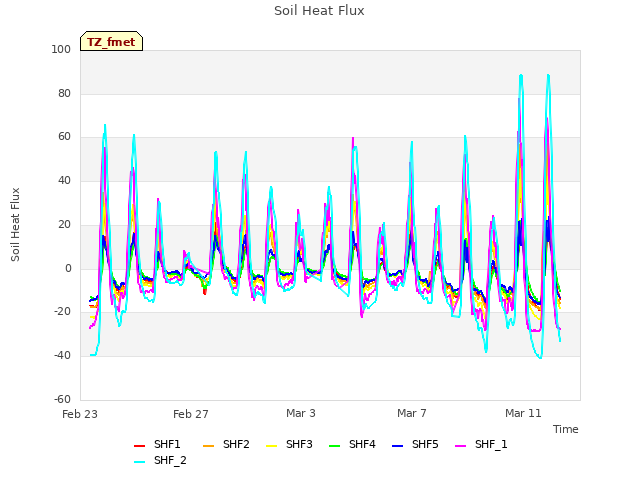640x480 pixels.
Task: Click the 60 y-axis tick label
Action: (64, 137)
